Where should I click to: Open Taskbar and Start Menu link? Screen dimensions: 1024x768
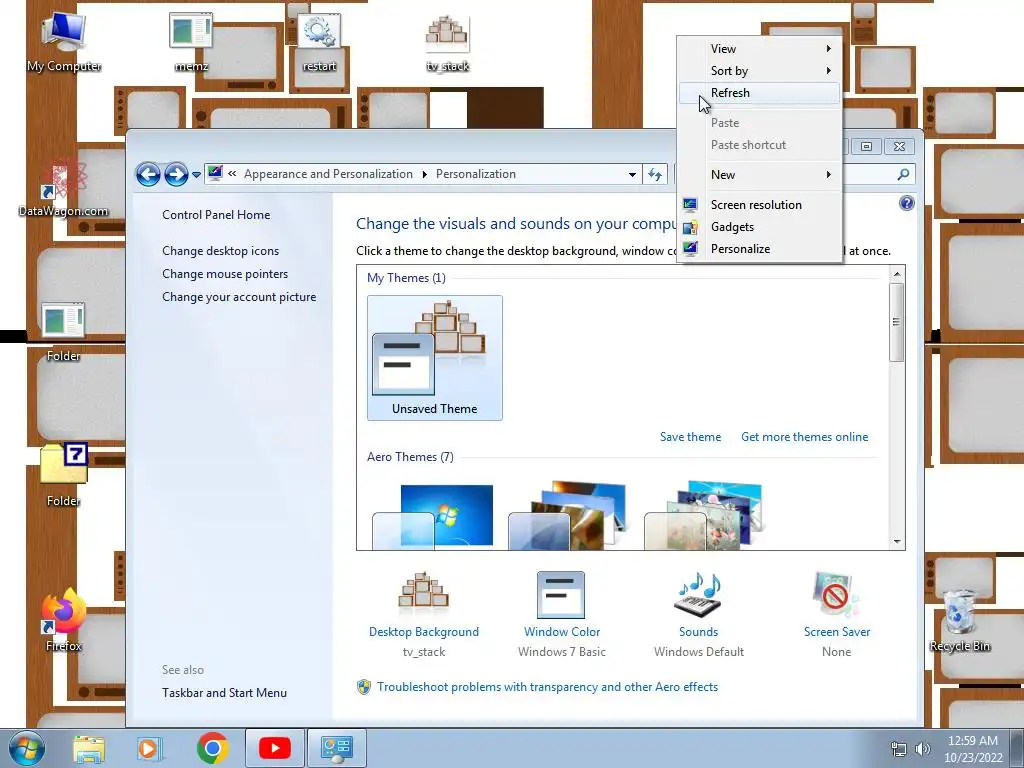coord(225,693)
